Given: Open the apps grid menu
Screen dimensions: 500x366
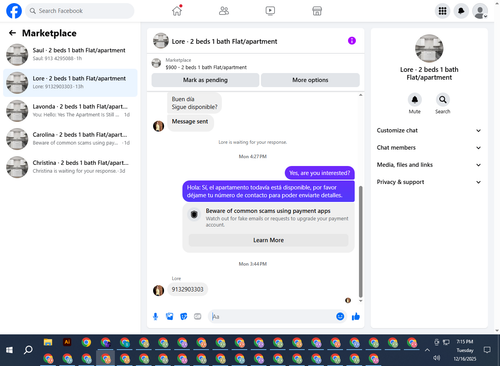Looking at the screenshot, I should 442,11.
